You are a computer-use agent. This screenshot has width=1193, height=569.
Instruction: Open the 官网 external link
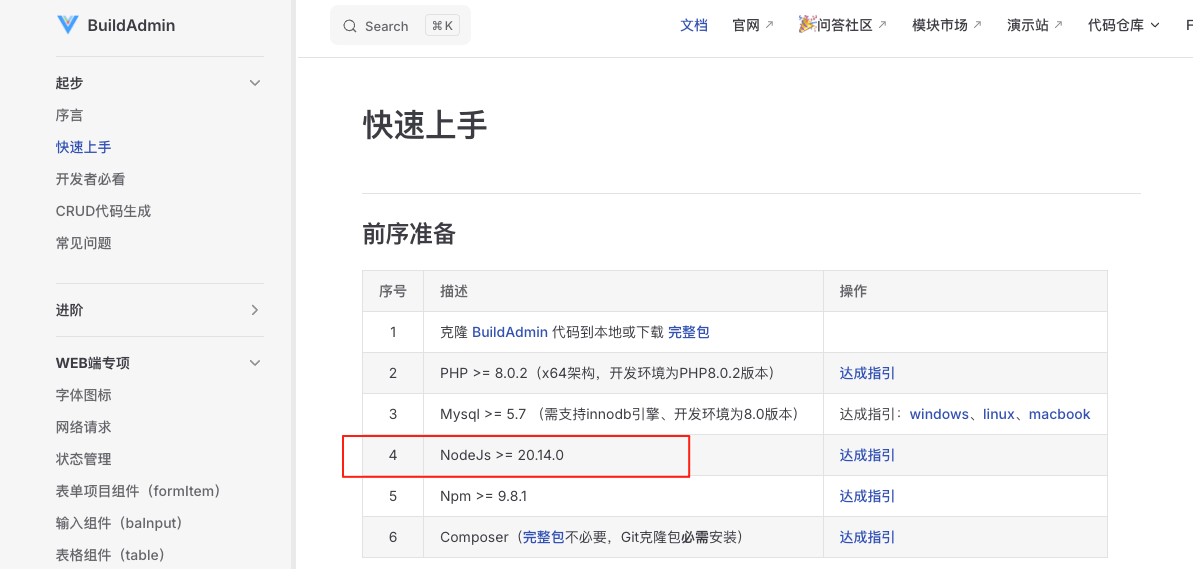coord(753,25)
